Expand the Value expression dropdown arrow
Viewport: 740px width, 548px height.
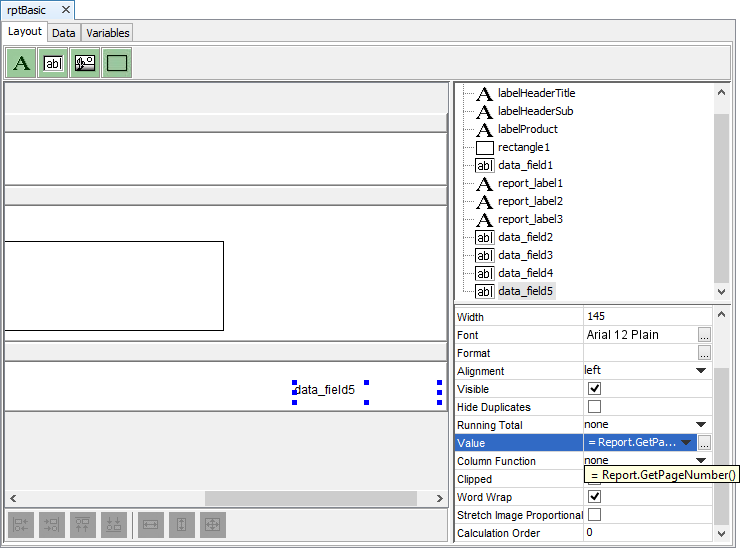[687, 443]
